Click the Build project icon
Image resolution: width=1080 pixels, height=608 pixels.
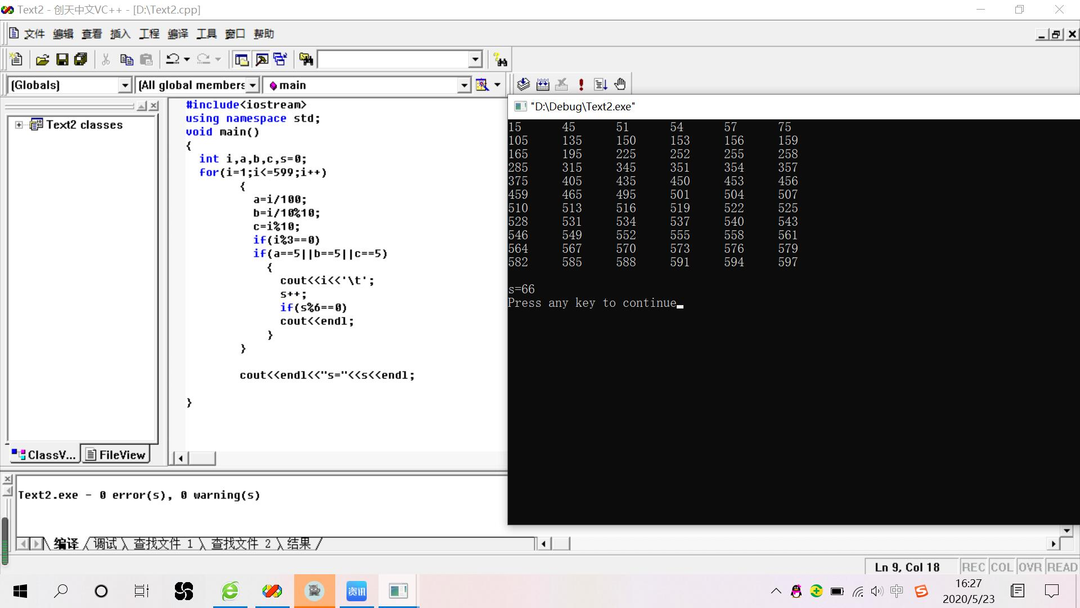(543, 85)
